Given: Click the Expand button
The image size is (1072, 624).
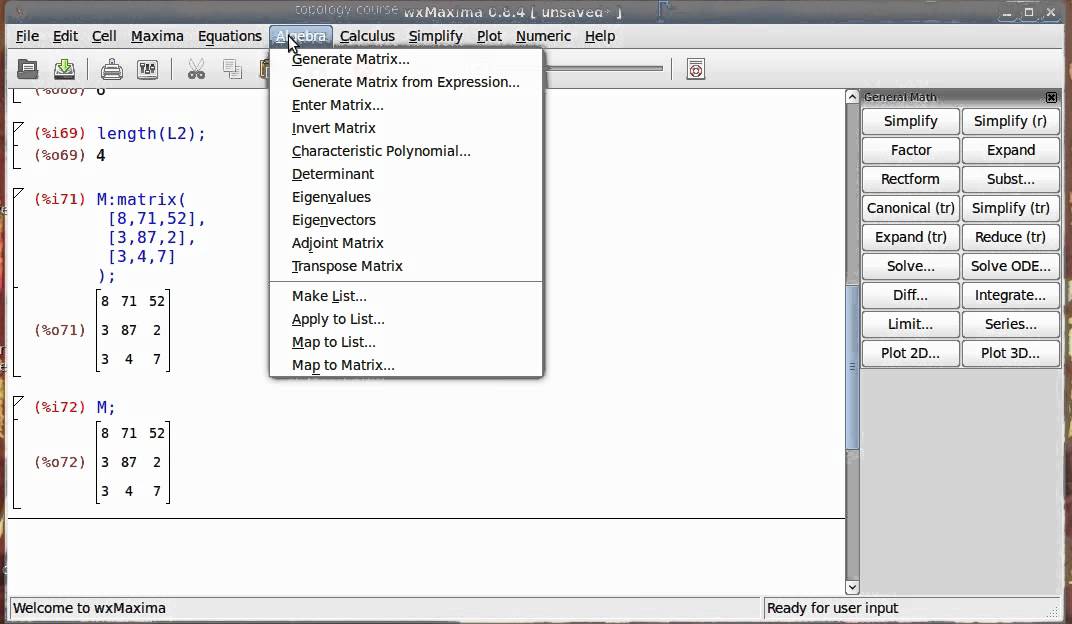Looking at the screenshot, I should [x=1010, y=150].
